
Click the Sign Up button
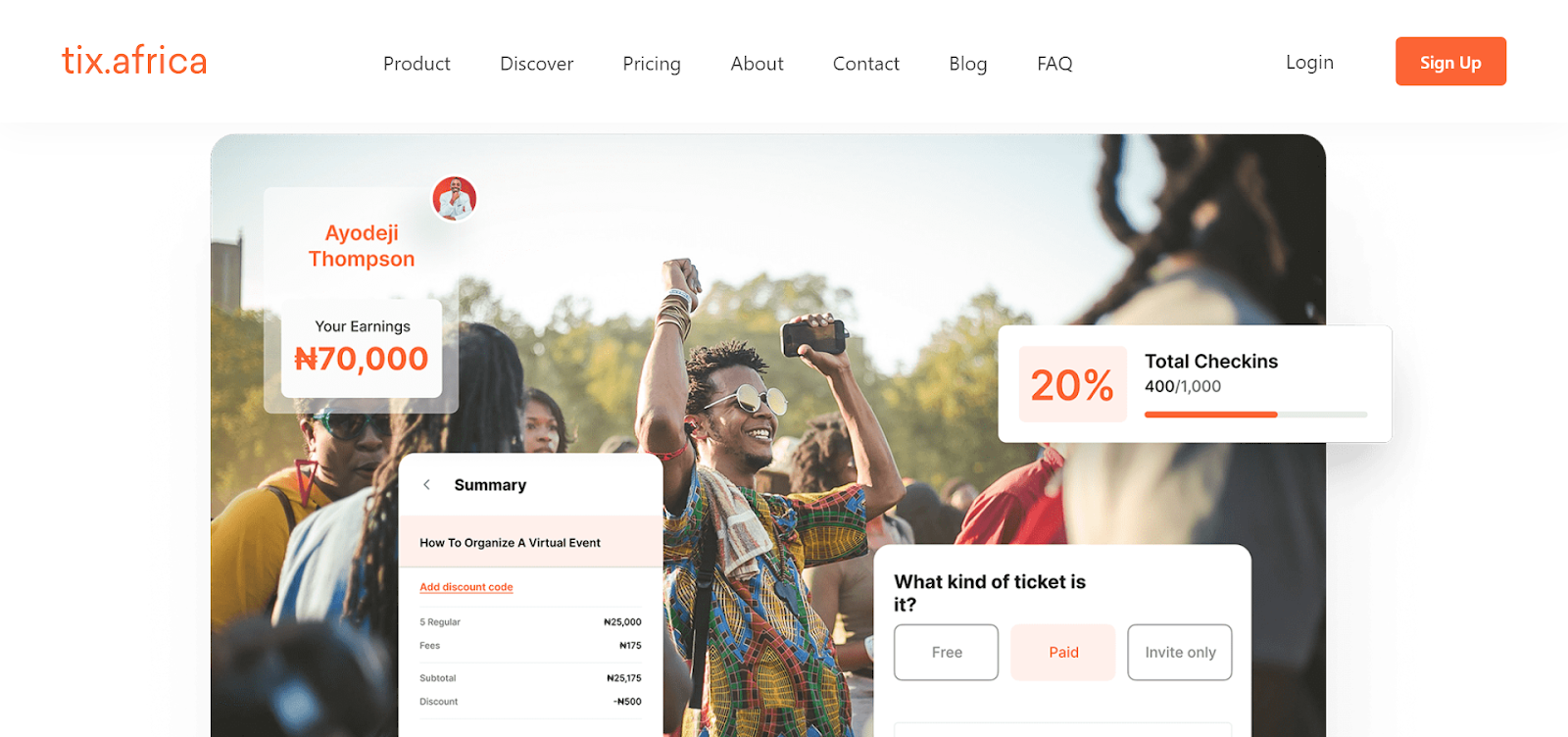click(x=1450, y=62)
